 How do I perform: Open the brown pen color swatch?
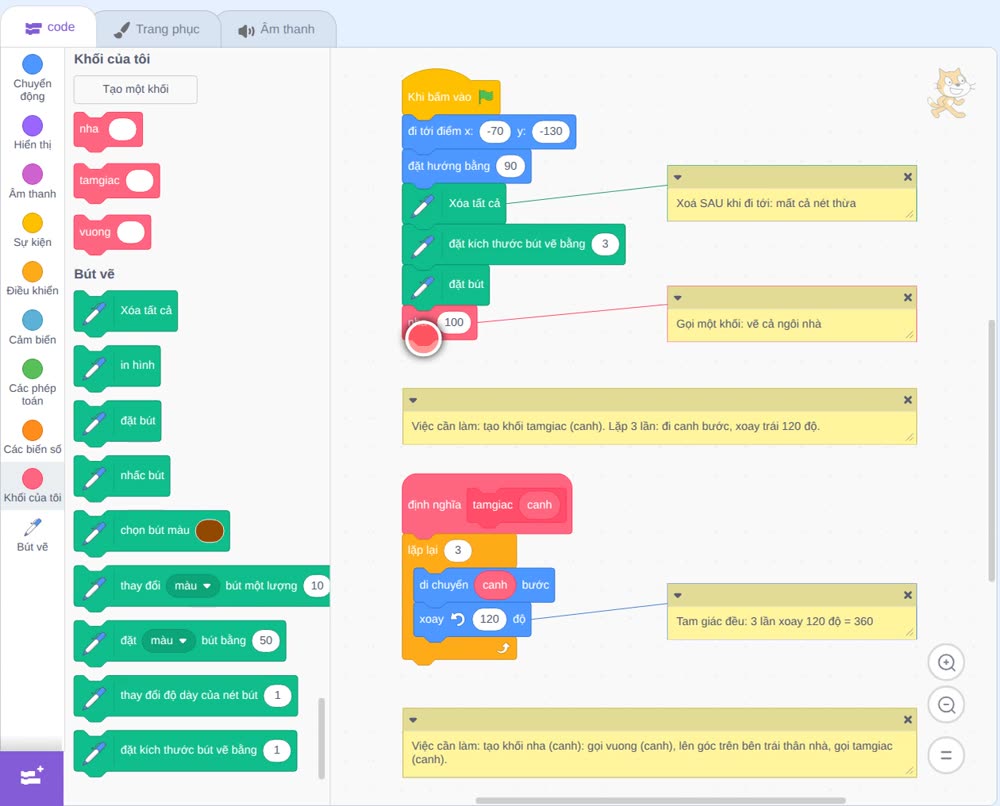tap(209, 531)
